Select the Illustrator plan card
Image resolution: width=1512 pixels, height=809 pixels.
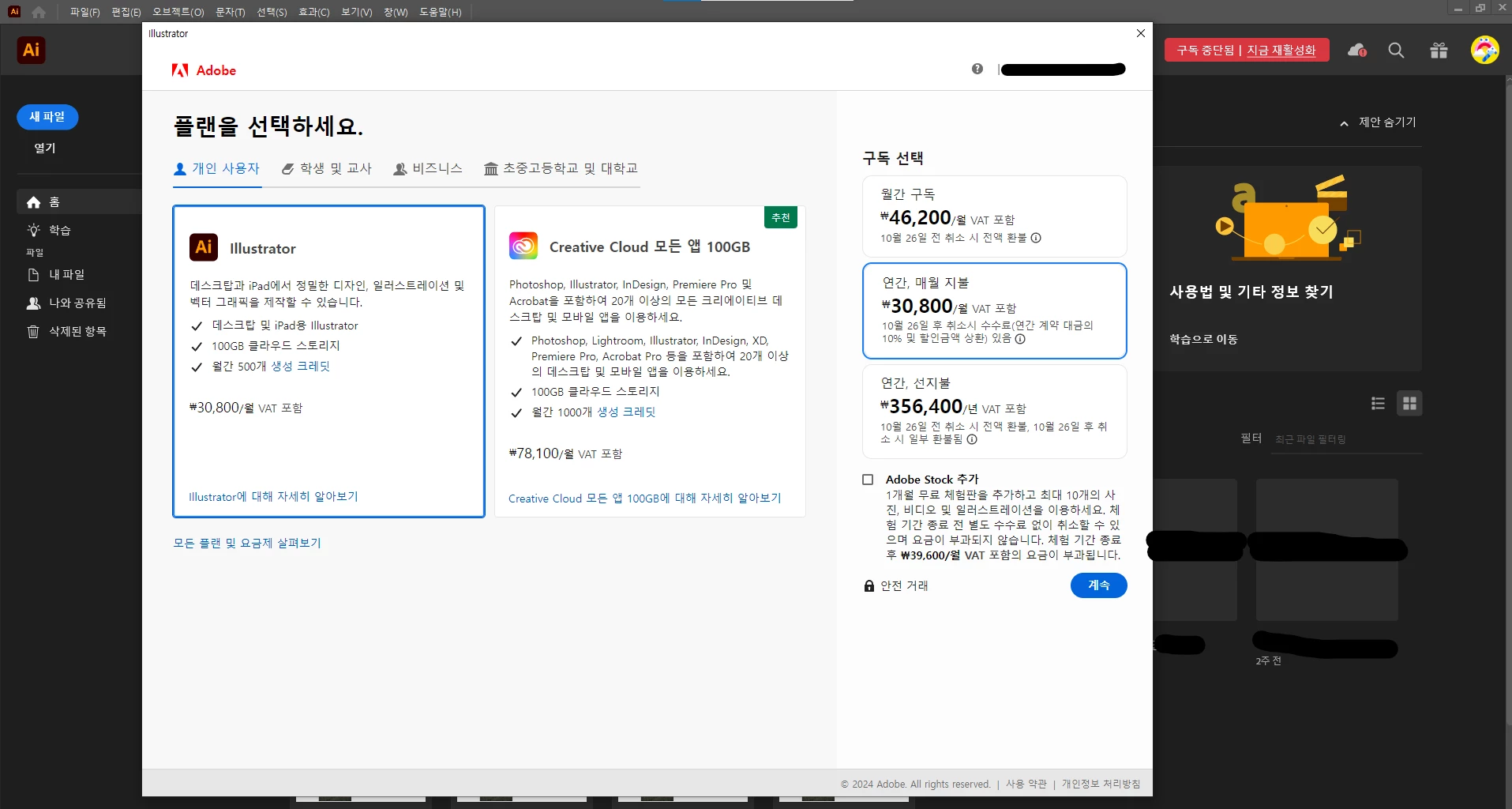point(328,362)
